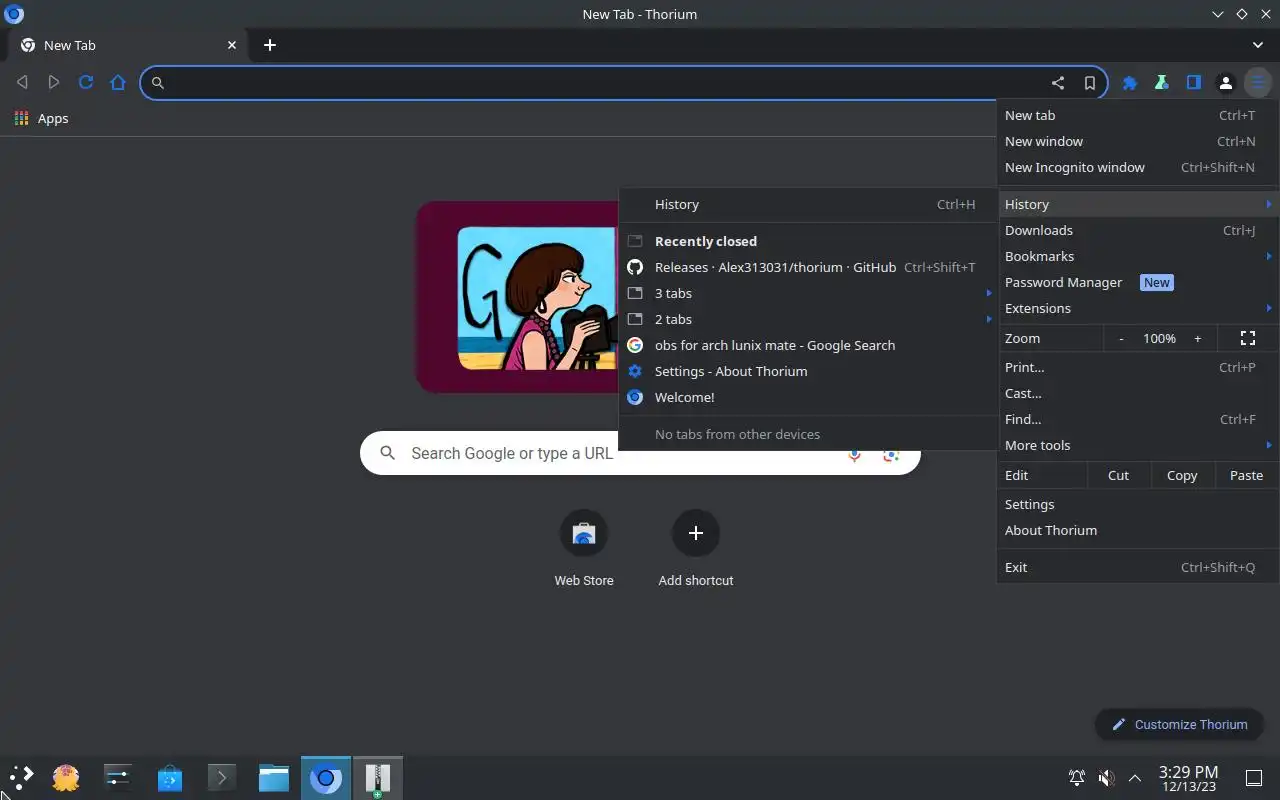Open Settings from the main menu

click(x=1138, y=504)
